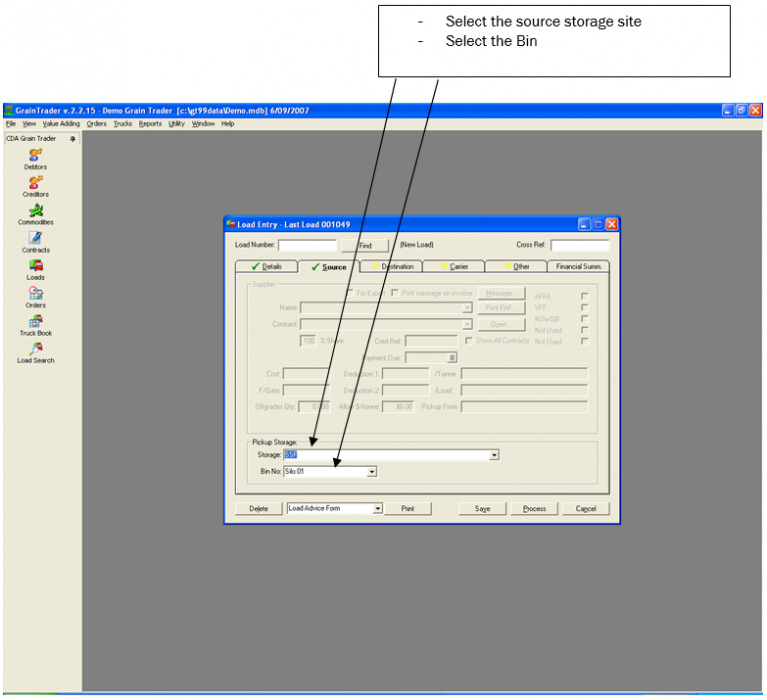Open the Contracts sidebar icon
This screenshot has height=700, width=767.
coord(36,238)
